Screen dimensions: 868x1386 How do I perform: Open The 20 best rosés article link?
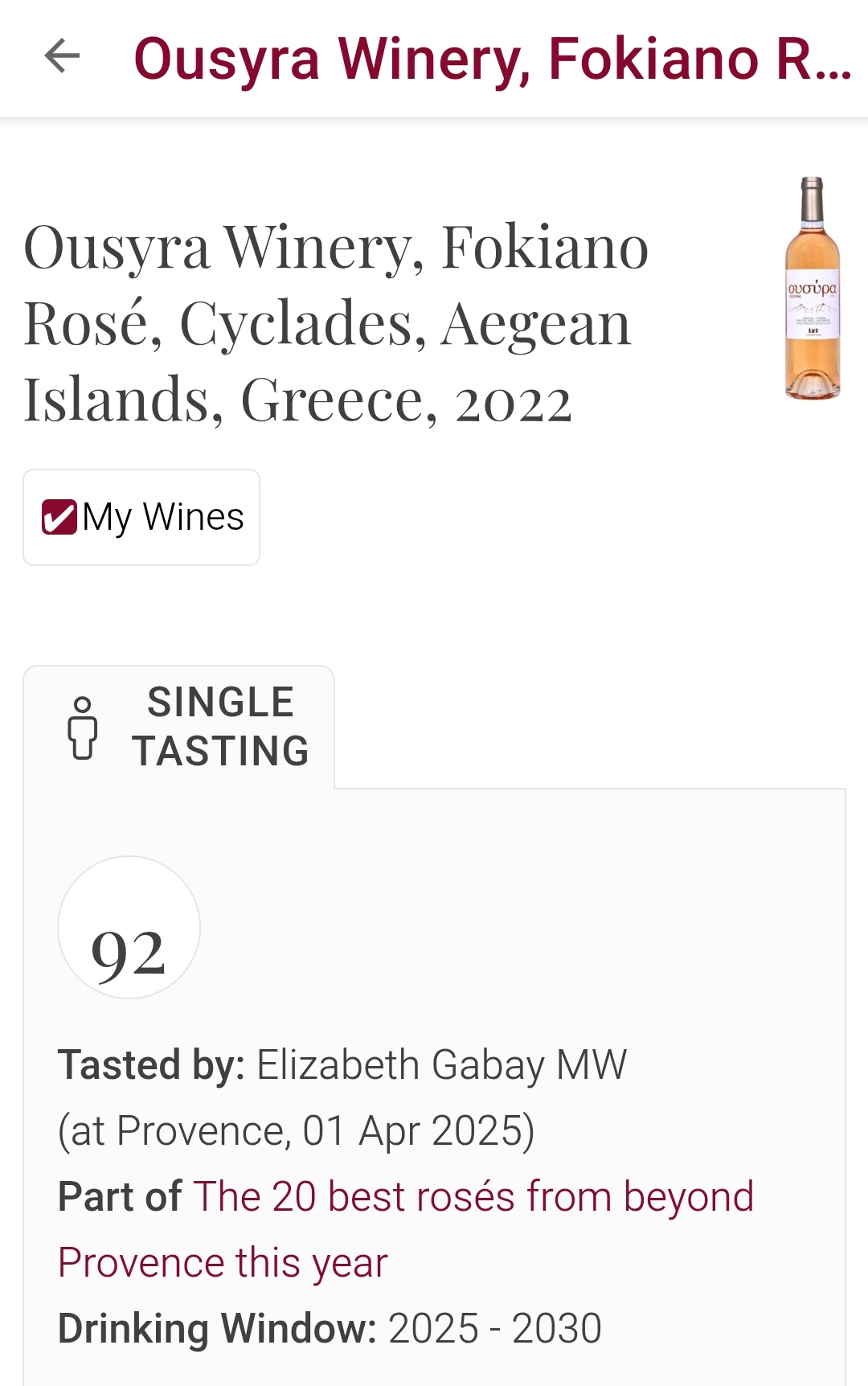(473, 1196)
